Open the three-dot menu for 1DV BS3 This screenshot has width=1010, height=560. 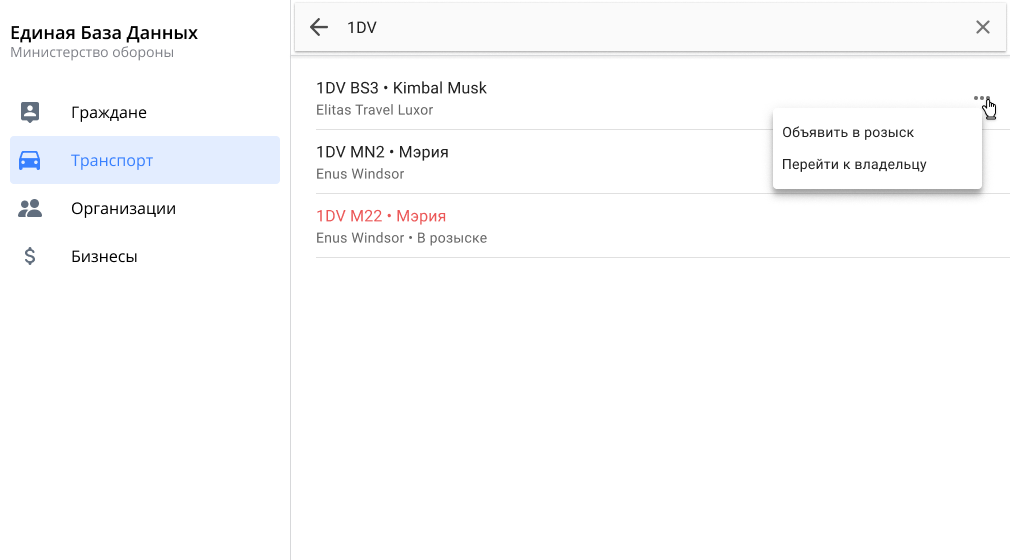point(981,98)
